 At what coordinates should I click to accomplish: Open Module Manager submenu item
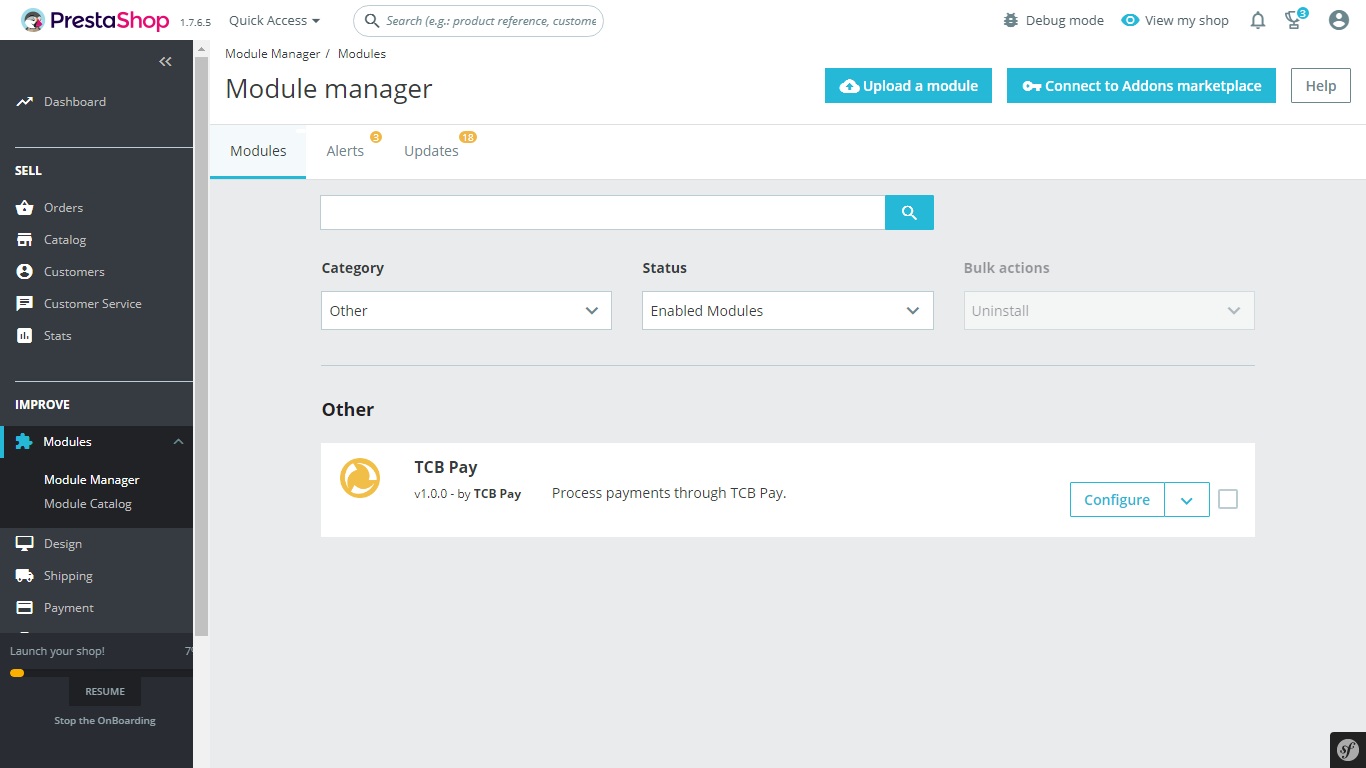[92, 480]
